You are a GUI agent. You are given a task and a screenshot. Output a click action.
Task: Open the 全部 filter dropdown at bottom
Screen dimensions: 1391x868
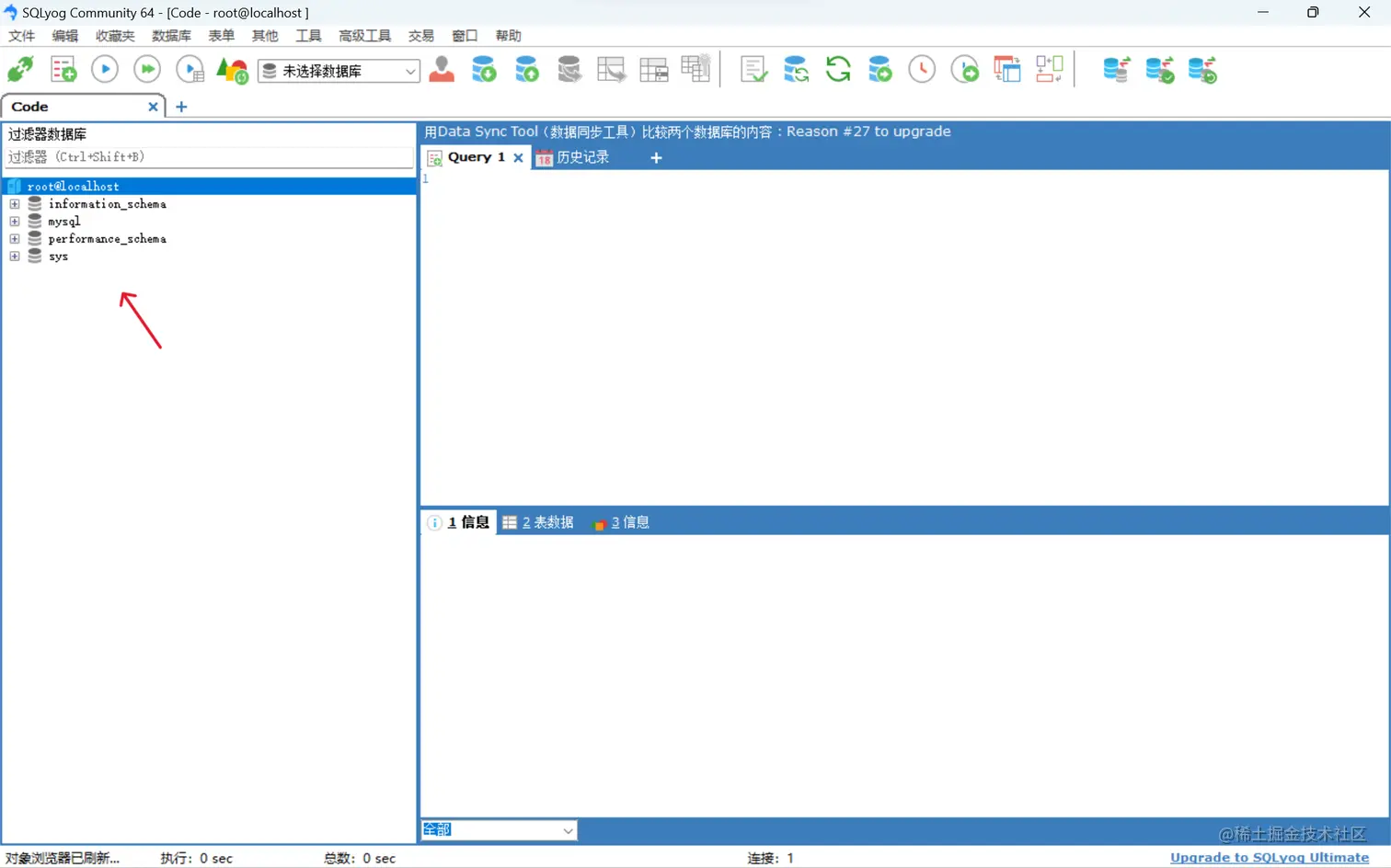coord(500,830)
